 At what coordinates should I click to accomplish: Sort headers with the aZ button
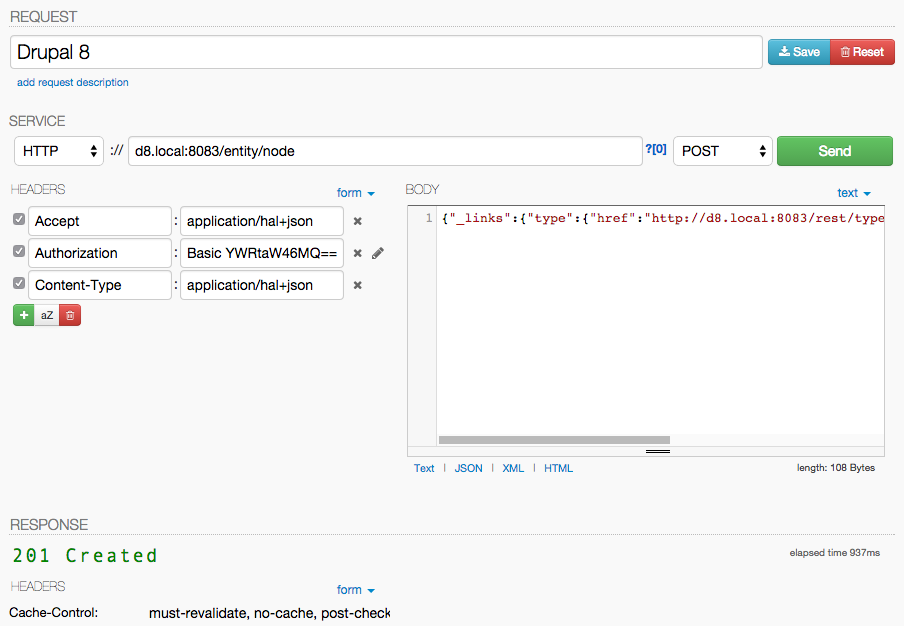47,315
